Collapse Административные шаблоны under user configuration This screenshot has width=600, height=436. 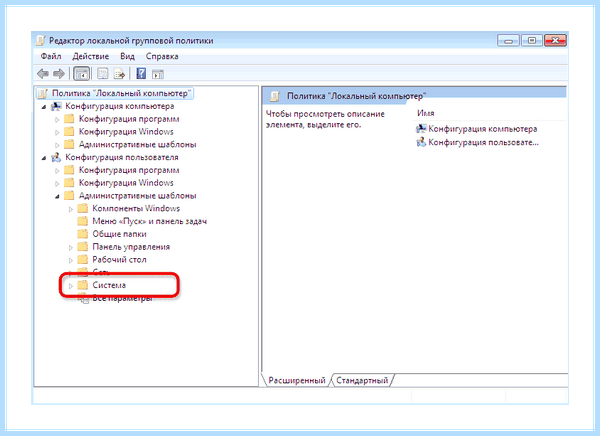(x=57, y=196)
